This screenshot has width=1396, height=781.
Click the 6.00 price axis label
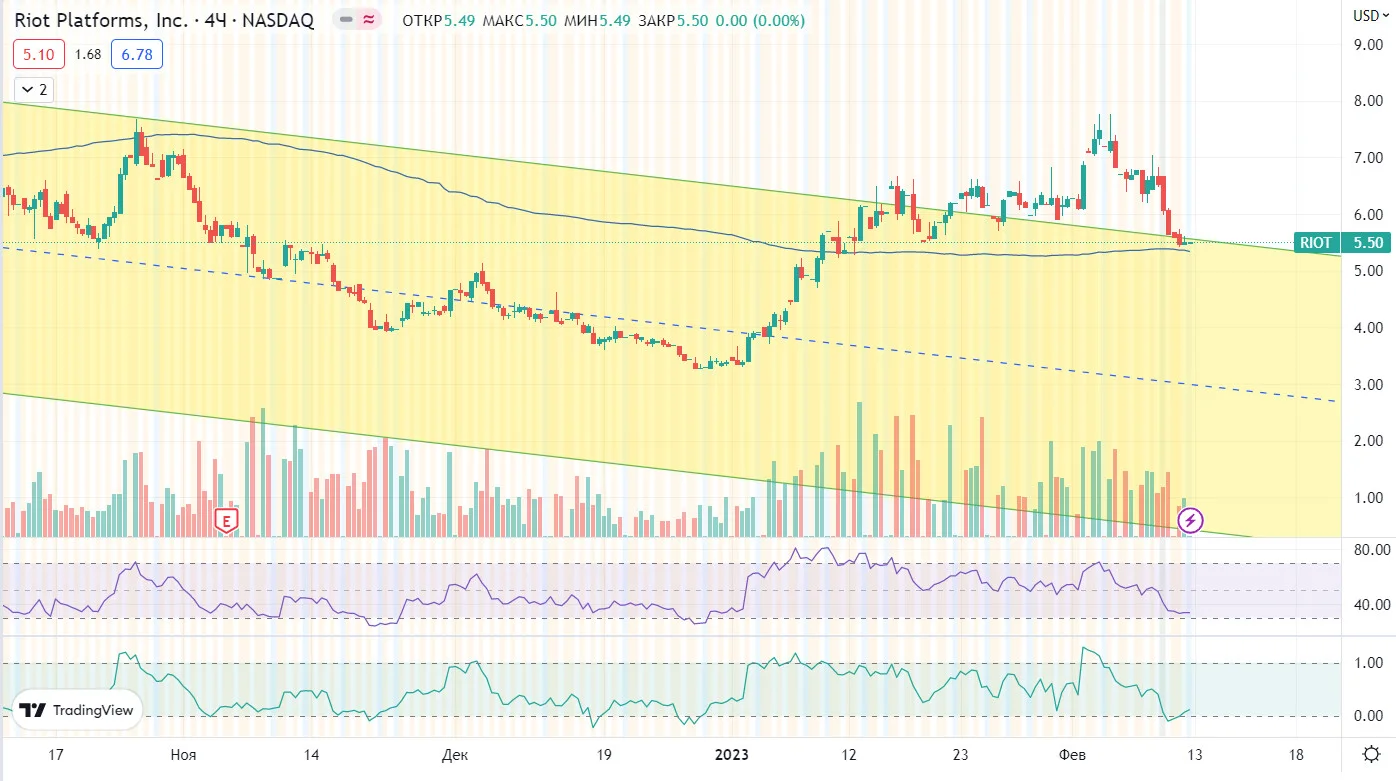[x=1366, y=215]
